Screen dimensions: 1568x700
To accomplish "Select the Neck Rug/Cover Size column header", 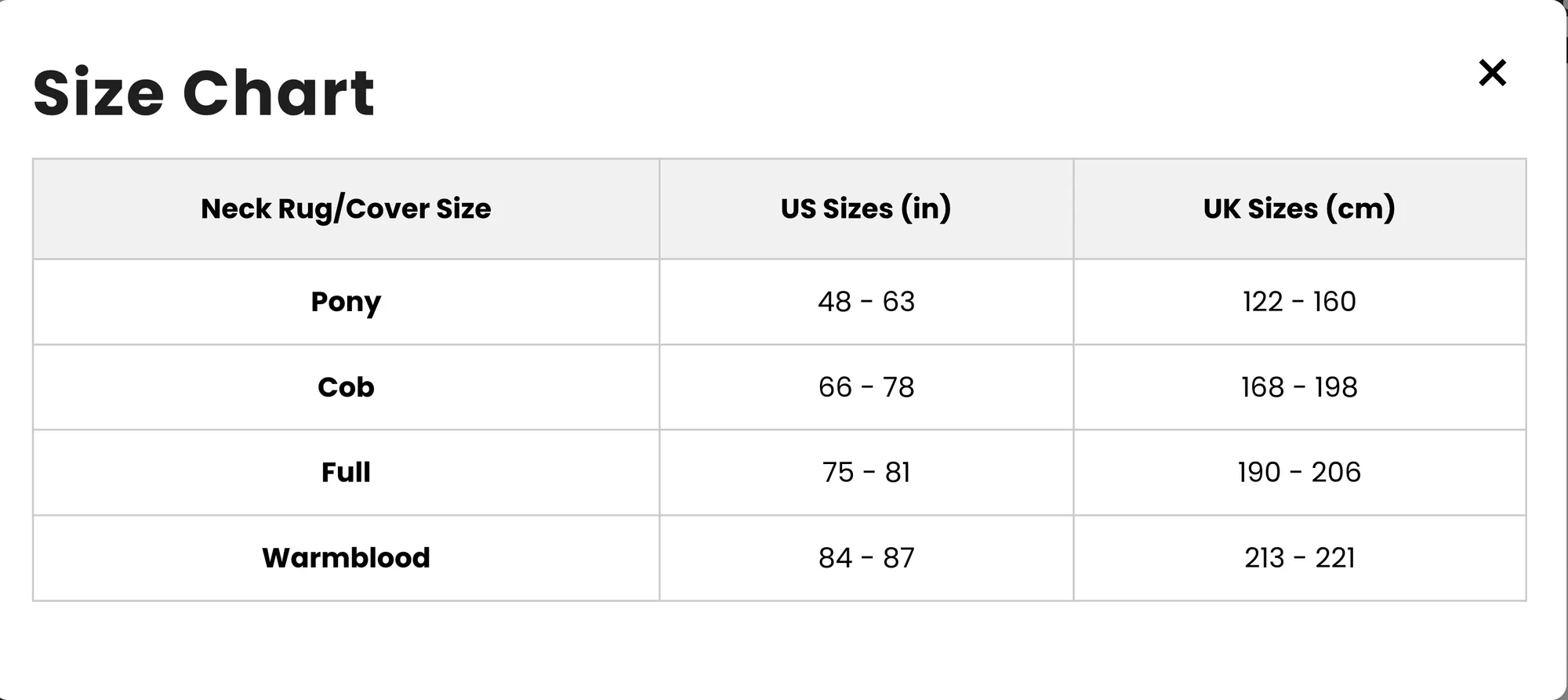I will pos(346,209).
